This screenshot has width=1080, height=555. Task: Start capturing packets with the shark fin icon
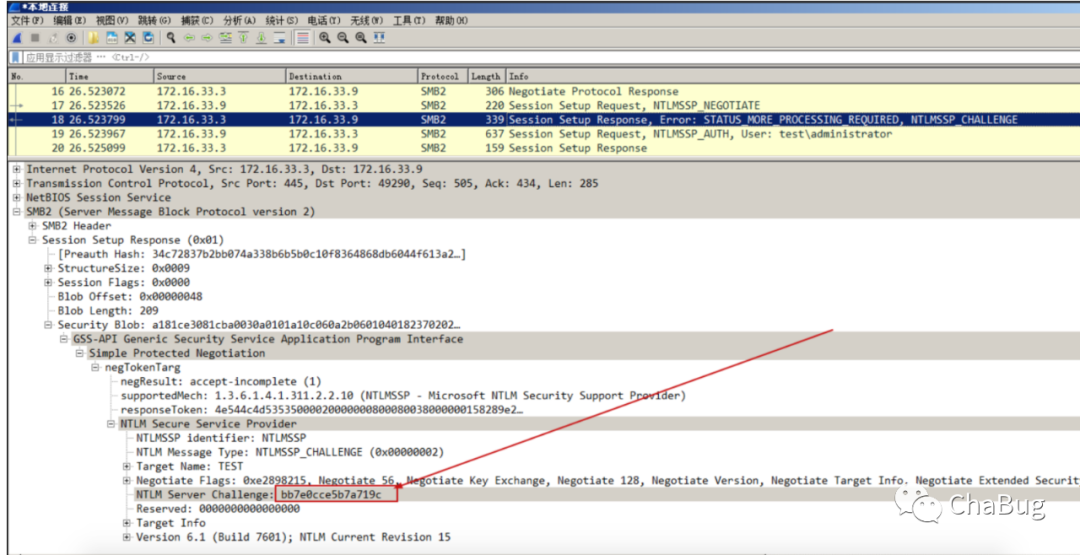(x=17, y=38)
